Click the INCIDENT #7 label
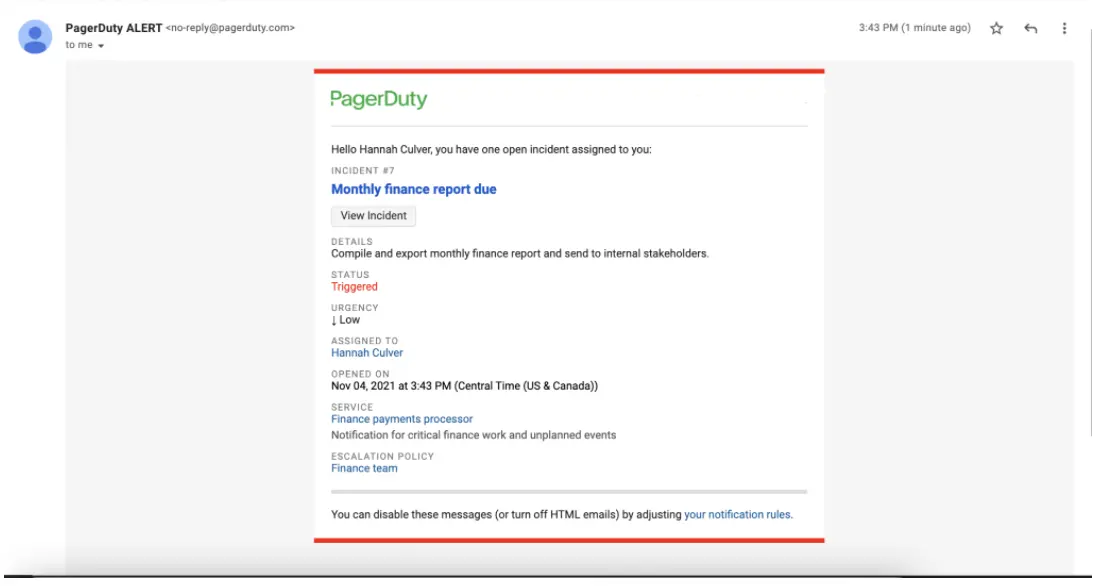Image resolution: width=1096 pixels, height=586 pixels. (363, 171)
